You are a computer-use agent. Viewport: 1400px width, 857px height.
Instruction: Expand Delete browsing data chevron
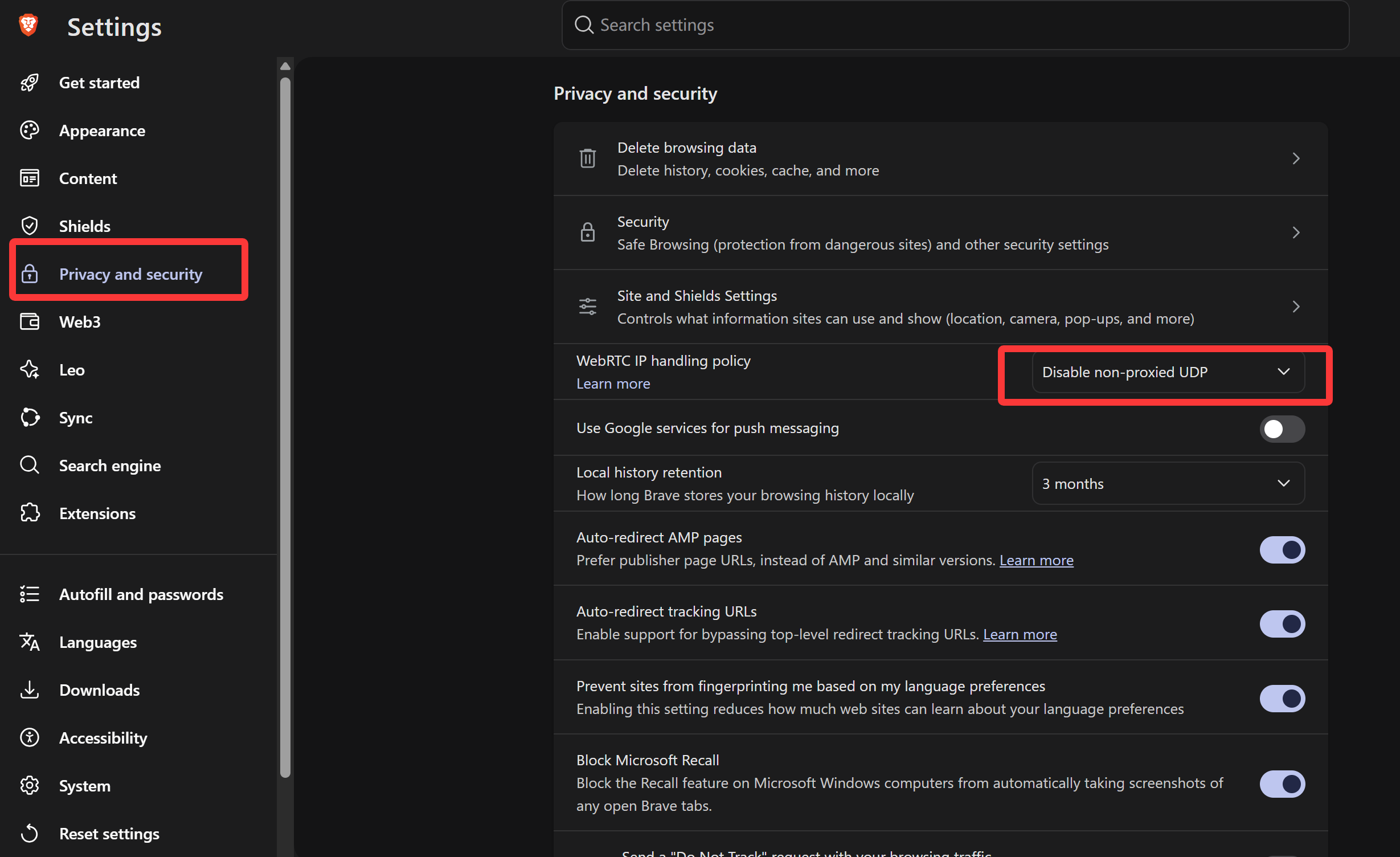coord(1296,158)
